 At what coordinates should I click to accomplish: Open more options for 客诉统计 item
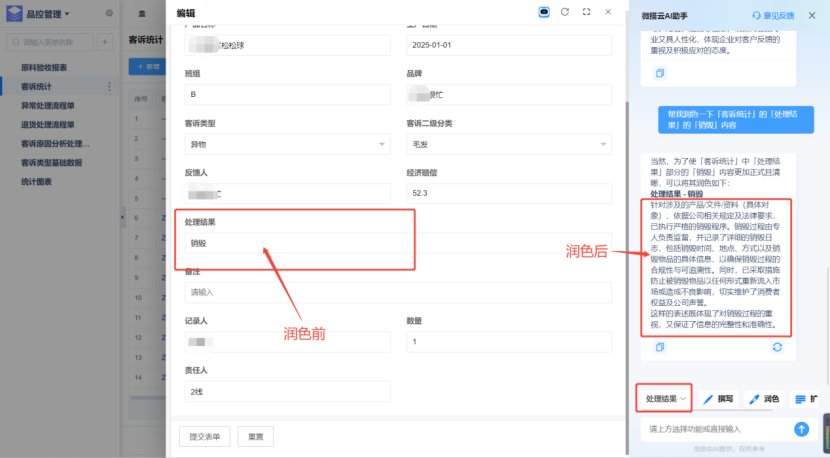110,86
